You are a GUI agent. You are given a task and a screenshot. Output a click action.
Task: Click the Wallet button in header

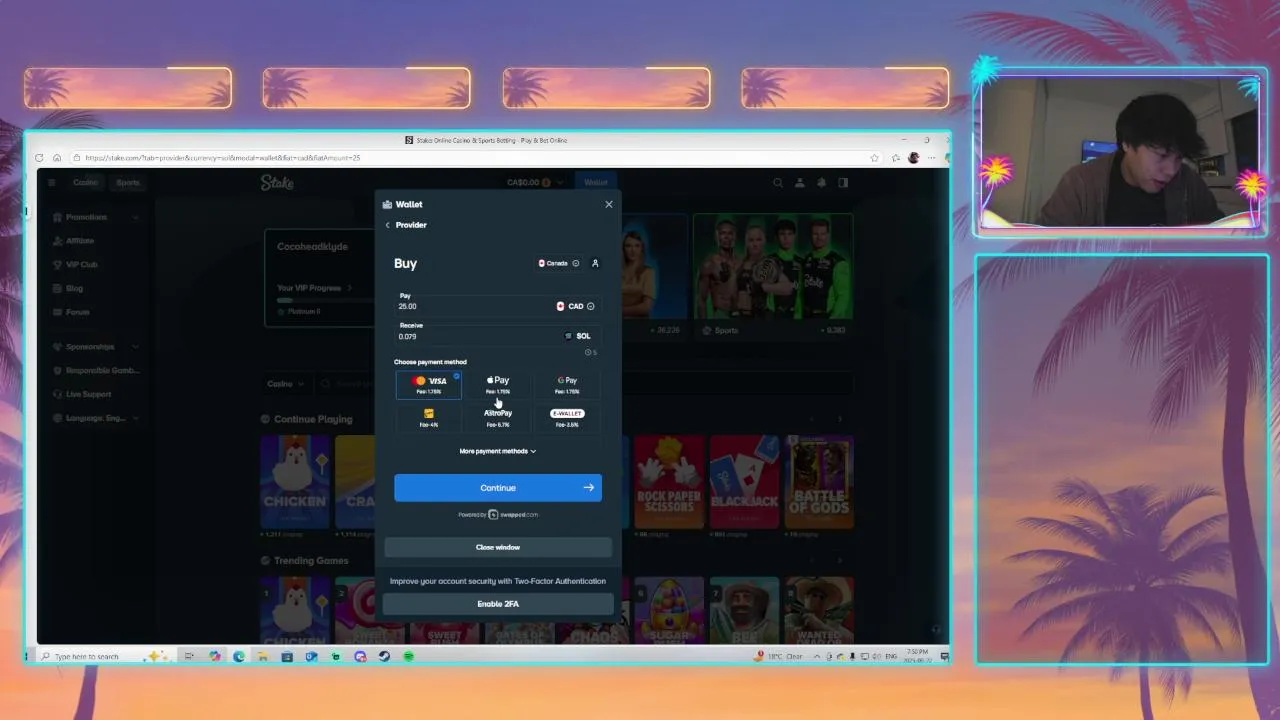[x=596, y=182]
